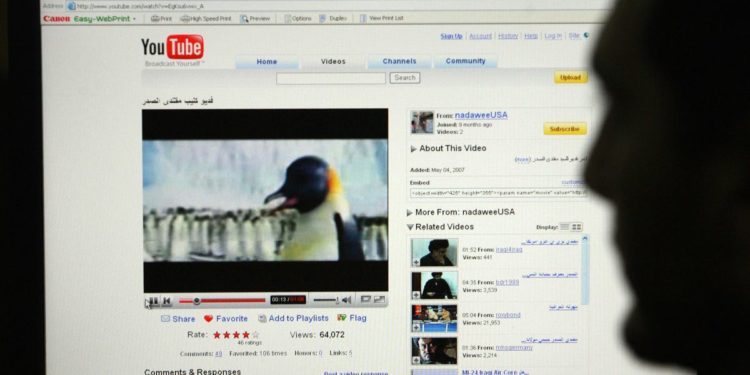Click the Options toolbar button
Viewport: 750px width, 375px height.
(298, 19)
